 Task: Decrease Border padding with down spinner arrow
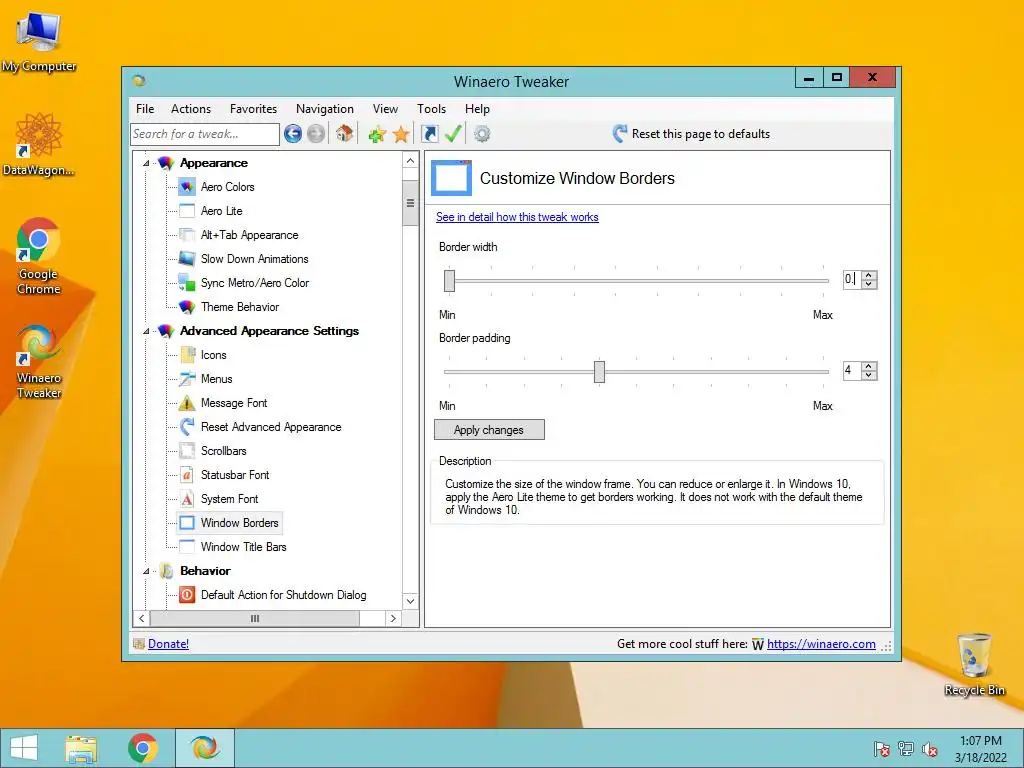pos(869,375)
